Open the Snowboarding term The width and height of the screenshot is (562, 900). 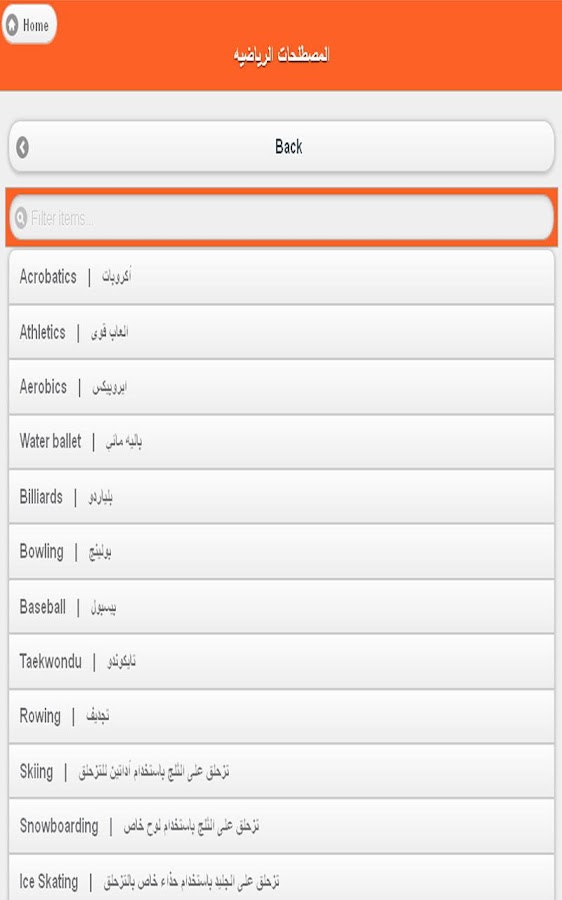pos(281,827)
